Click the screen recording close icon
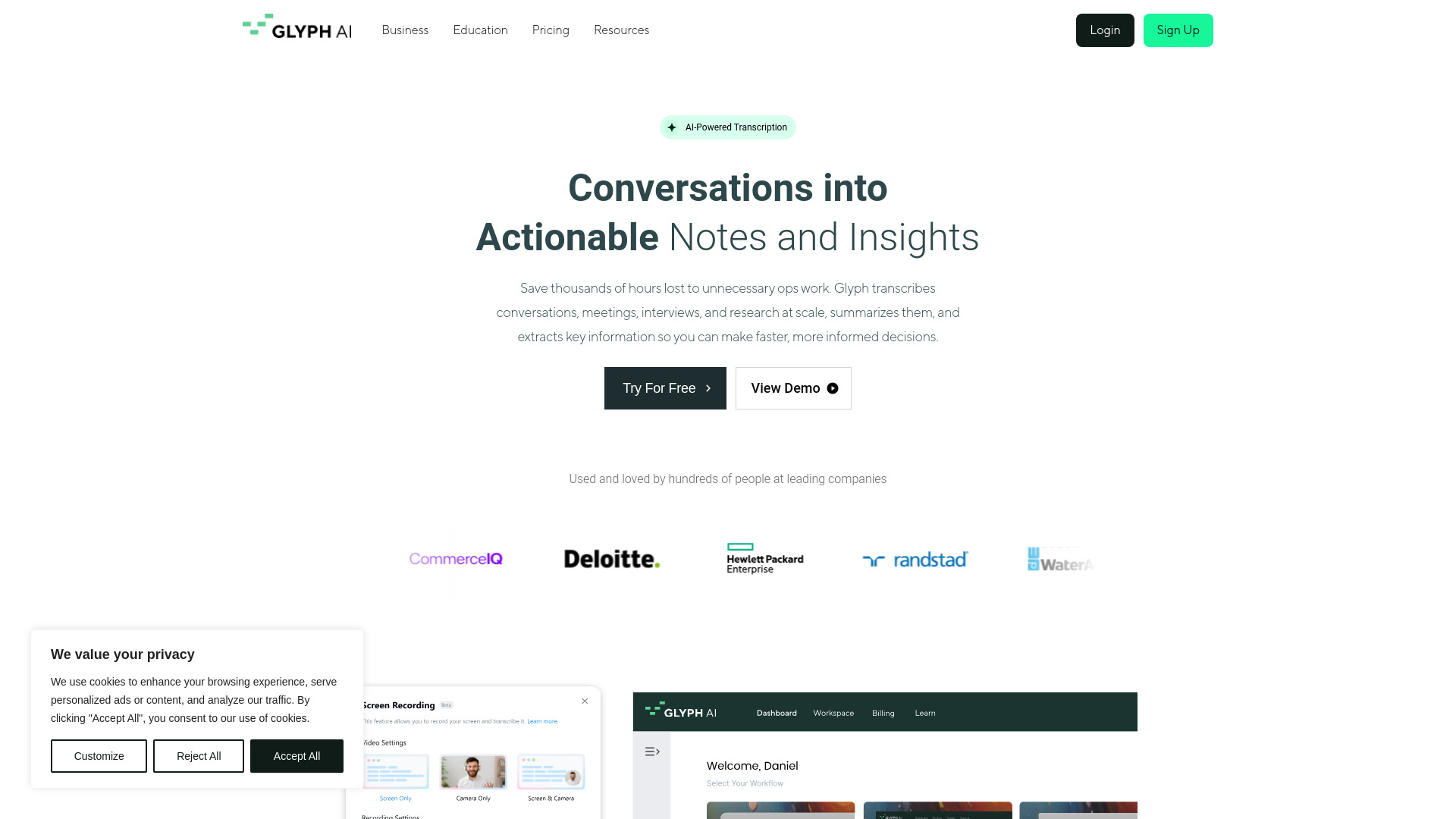The width and height of the screenshot is (1456, 819). (x=585, y=701)
